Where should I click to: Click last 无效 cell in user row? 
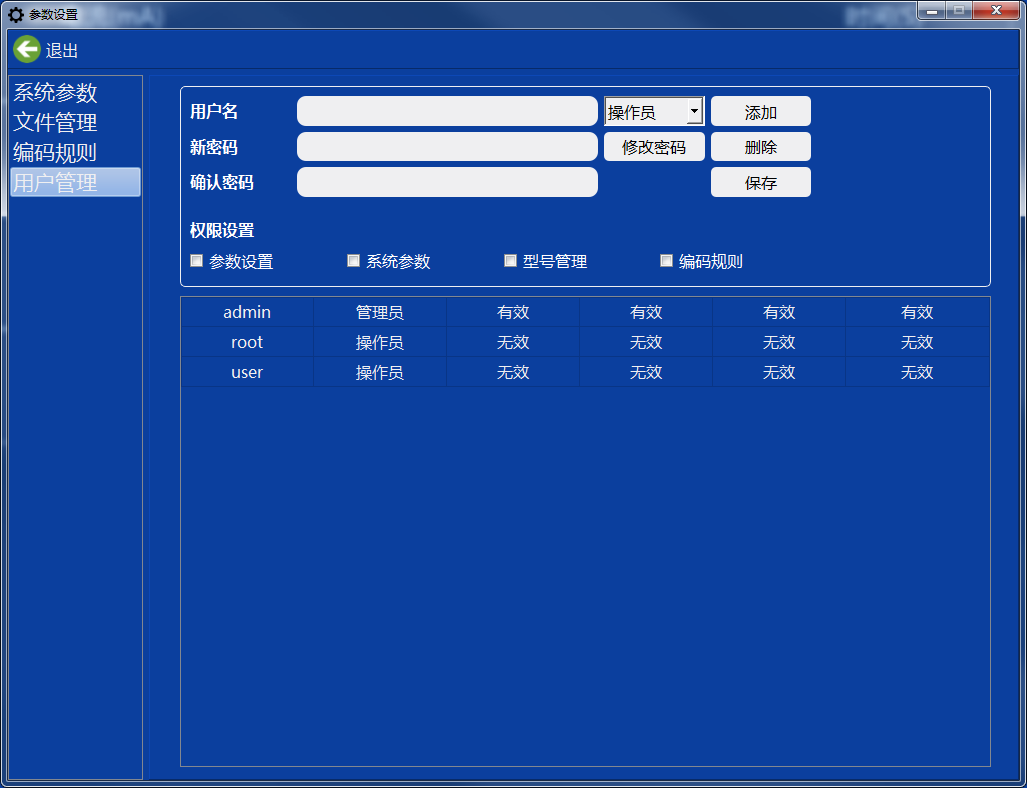tap(917, 372)
